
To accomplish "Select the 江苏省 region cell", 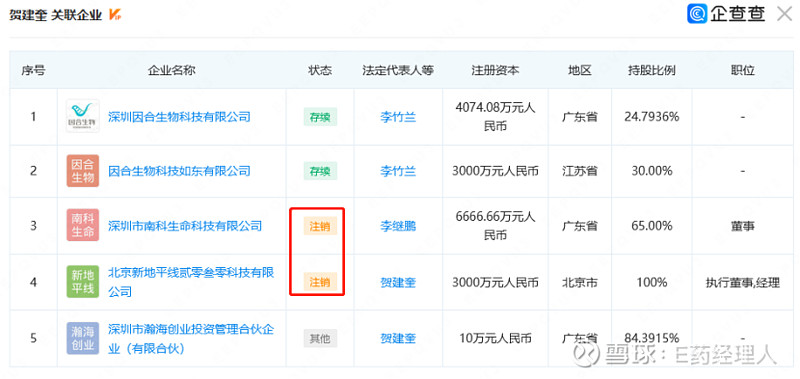I will (580, 171).
